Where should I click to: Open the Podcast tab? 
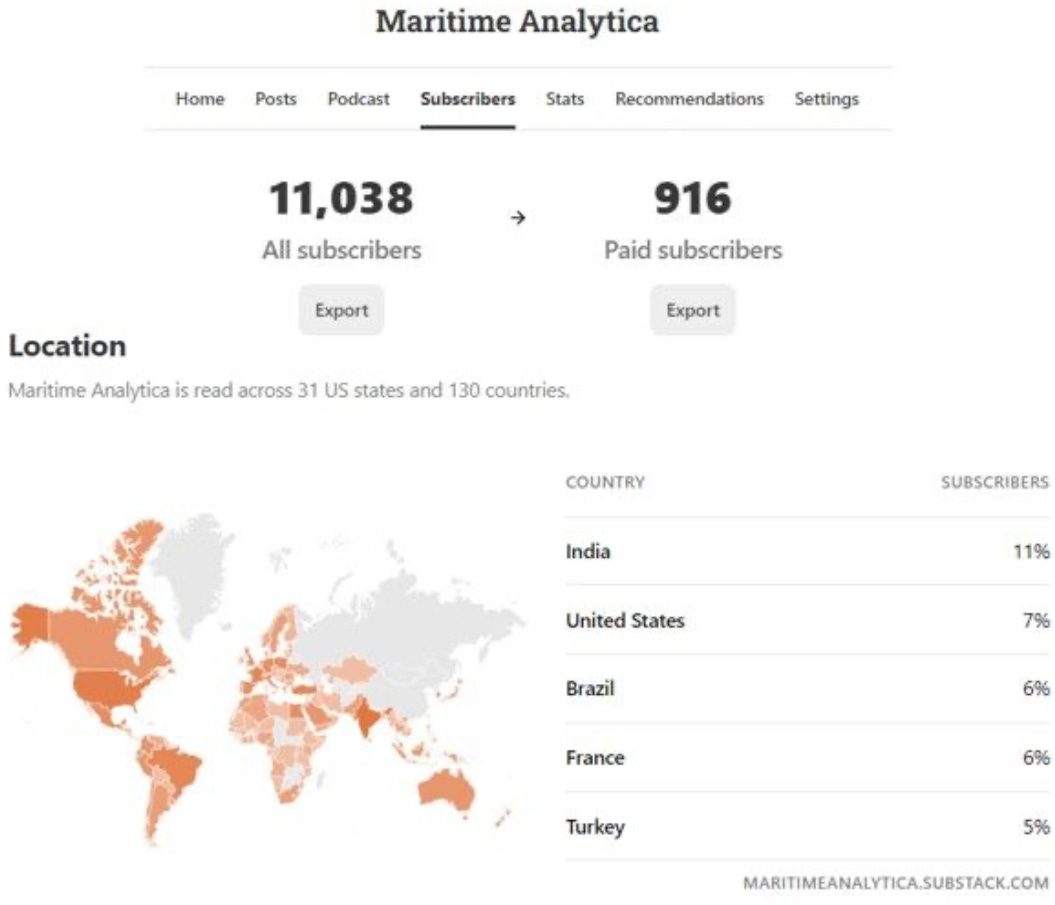point(359,99)
